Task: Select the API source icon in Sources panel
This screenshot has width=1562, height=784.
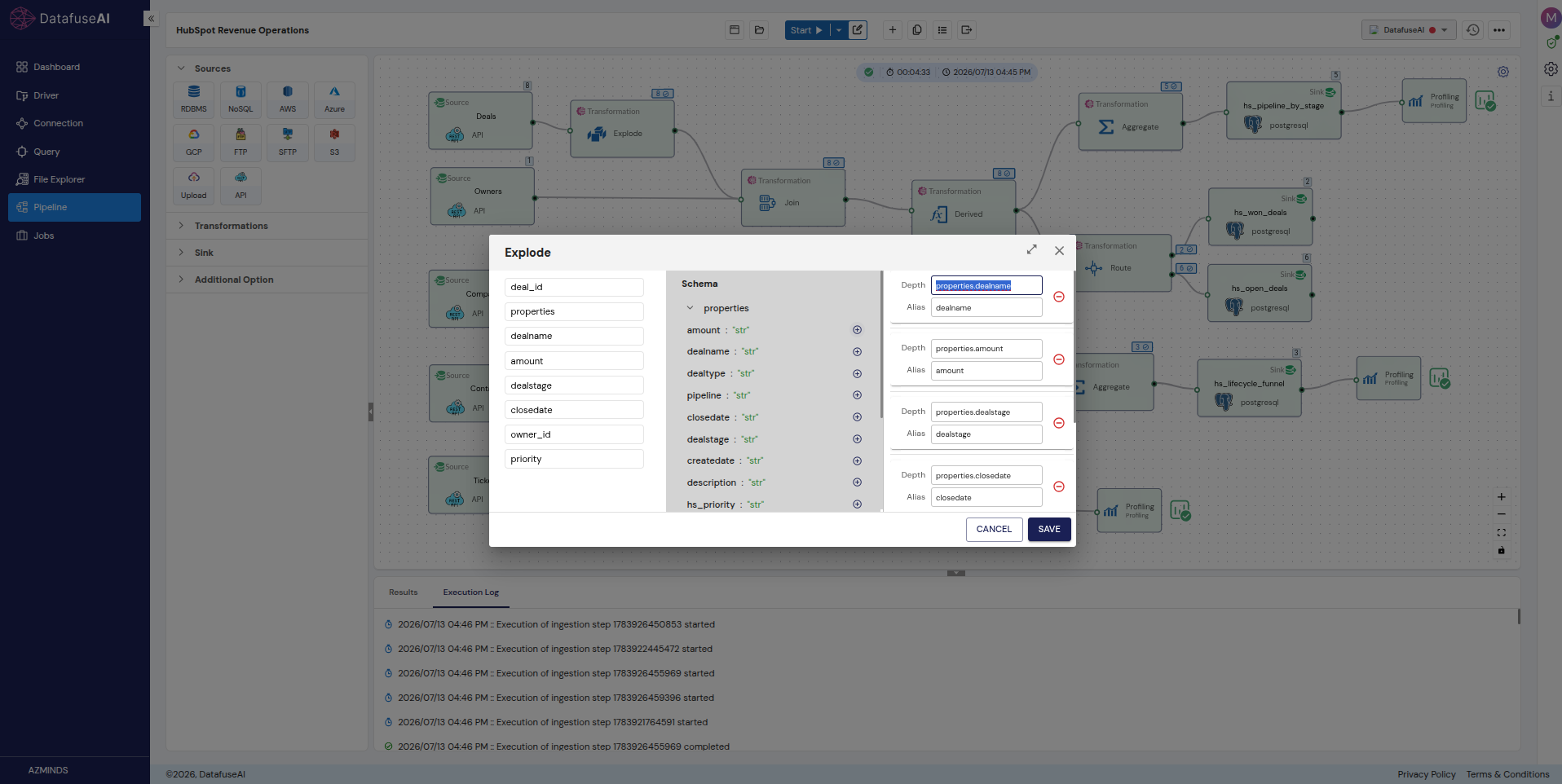Action: pos(240,185)
